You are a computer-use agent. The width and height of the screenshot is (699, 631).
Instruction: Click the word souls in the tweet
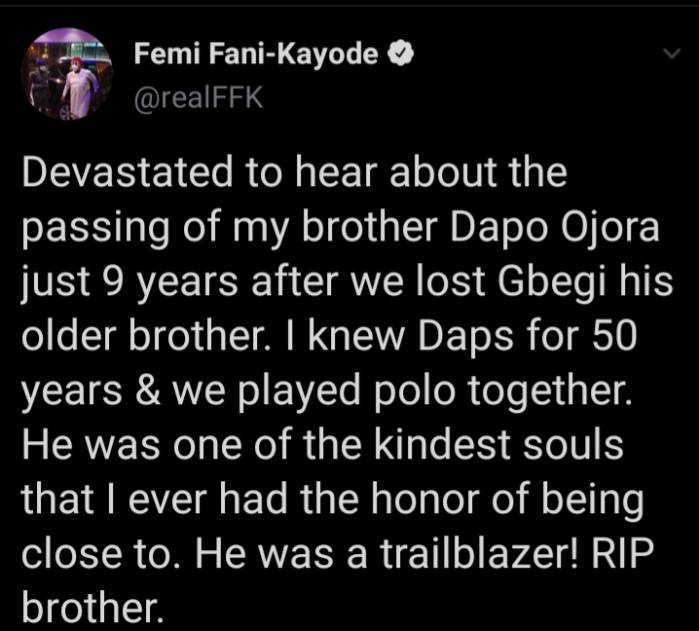click(573, 444)
